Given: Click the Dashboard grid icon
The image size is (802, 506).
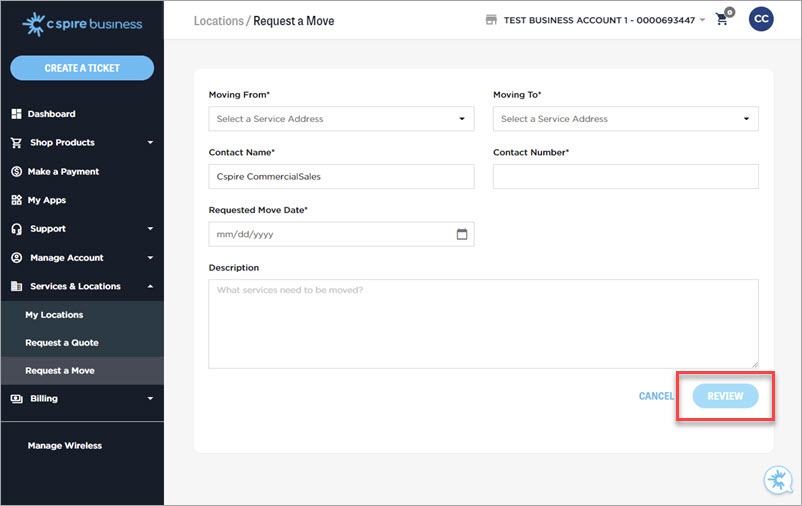Looking at the screenshot, I should (x=16, y=114).
